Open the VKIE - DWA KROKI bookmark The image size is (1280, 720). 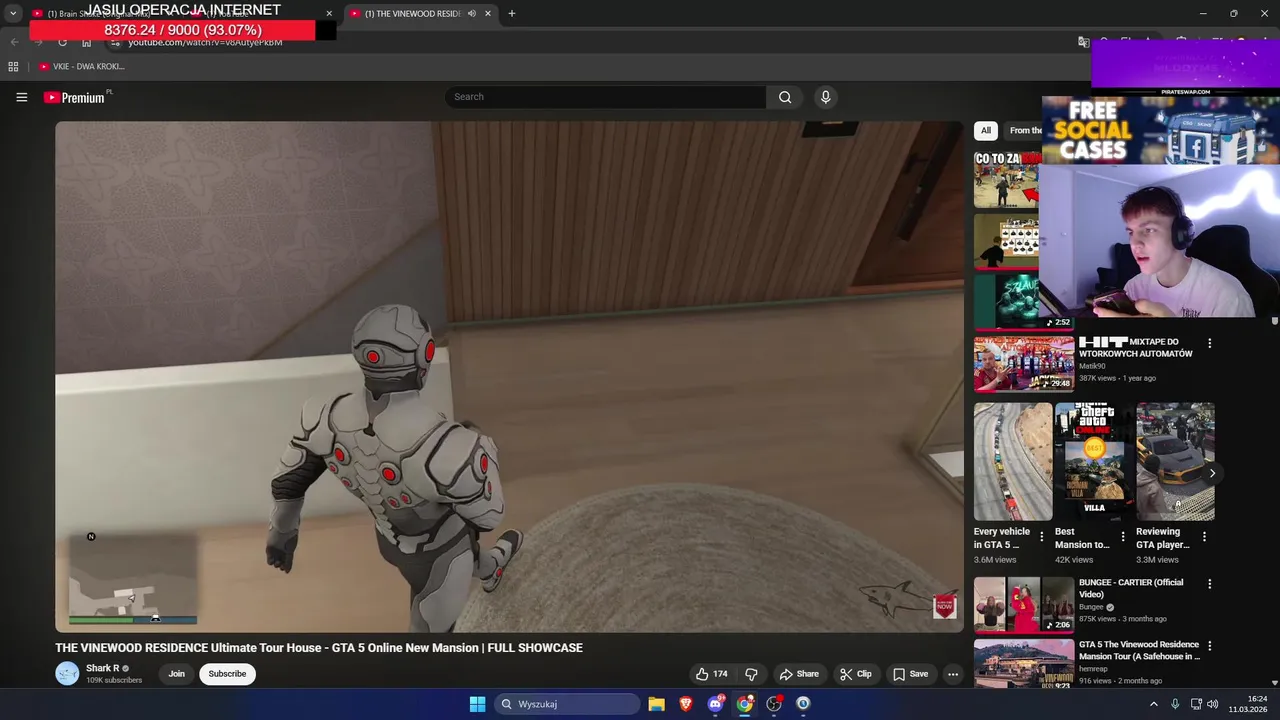coord(82,66)
